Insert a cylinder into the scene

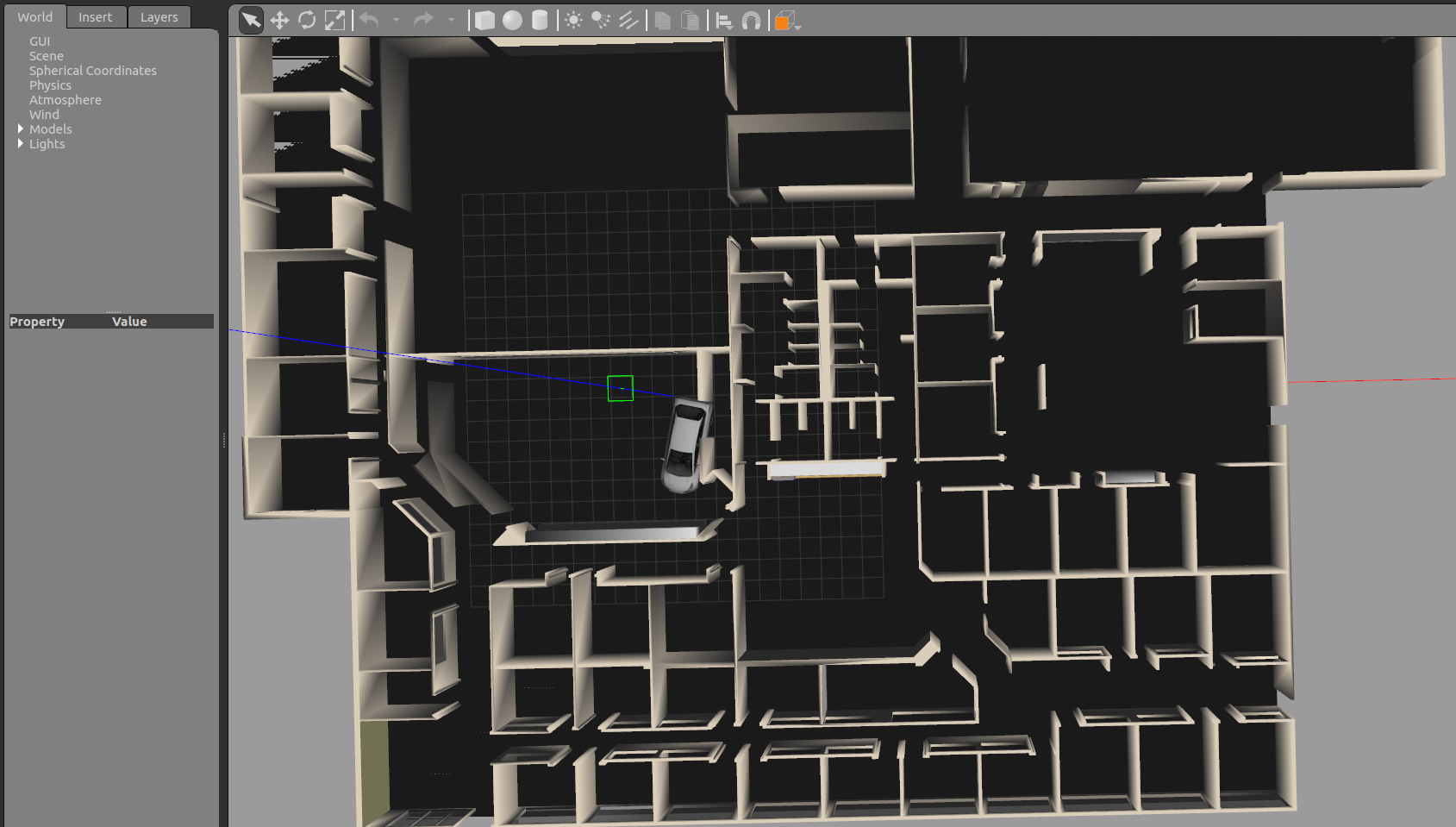pyautogui.click(x=540, y=20)
